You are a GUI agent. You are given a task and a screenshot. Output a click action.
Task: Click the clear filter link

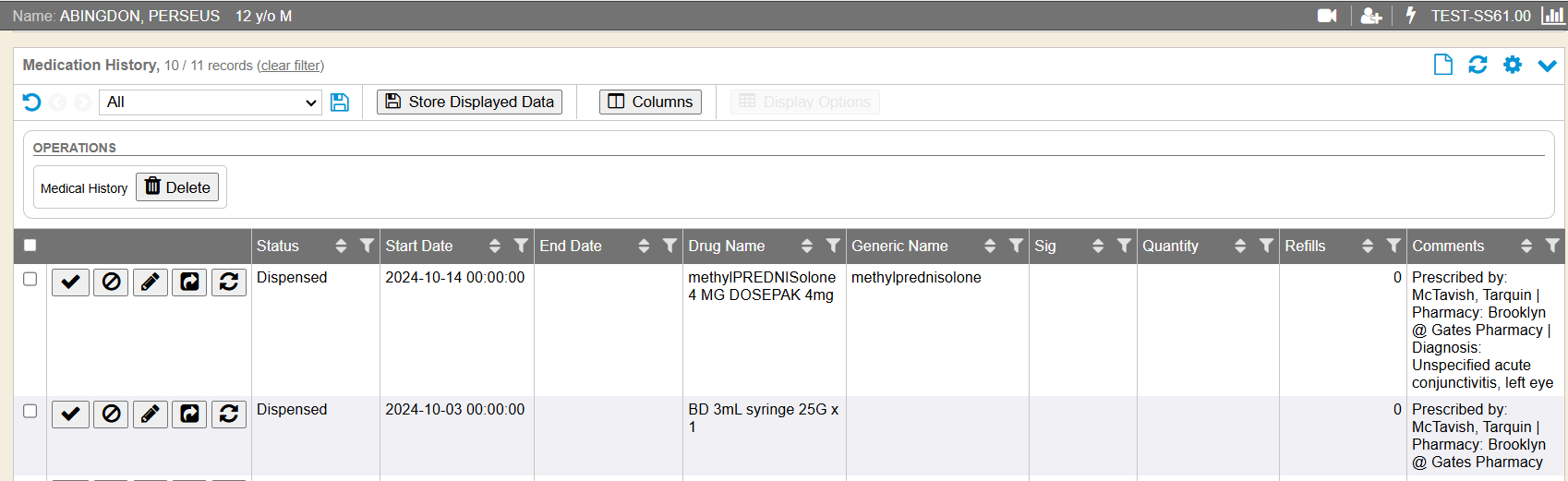tap(290, 66)
